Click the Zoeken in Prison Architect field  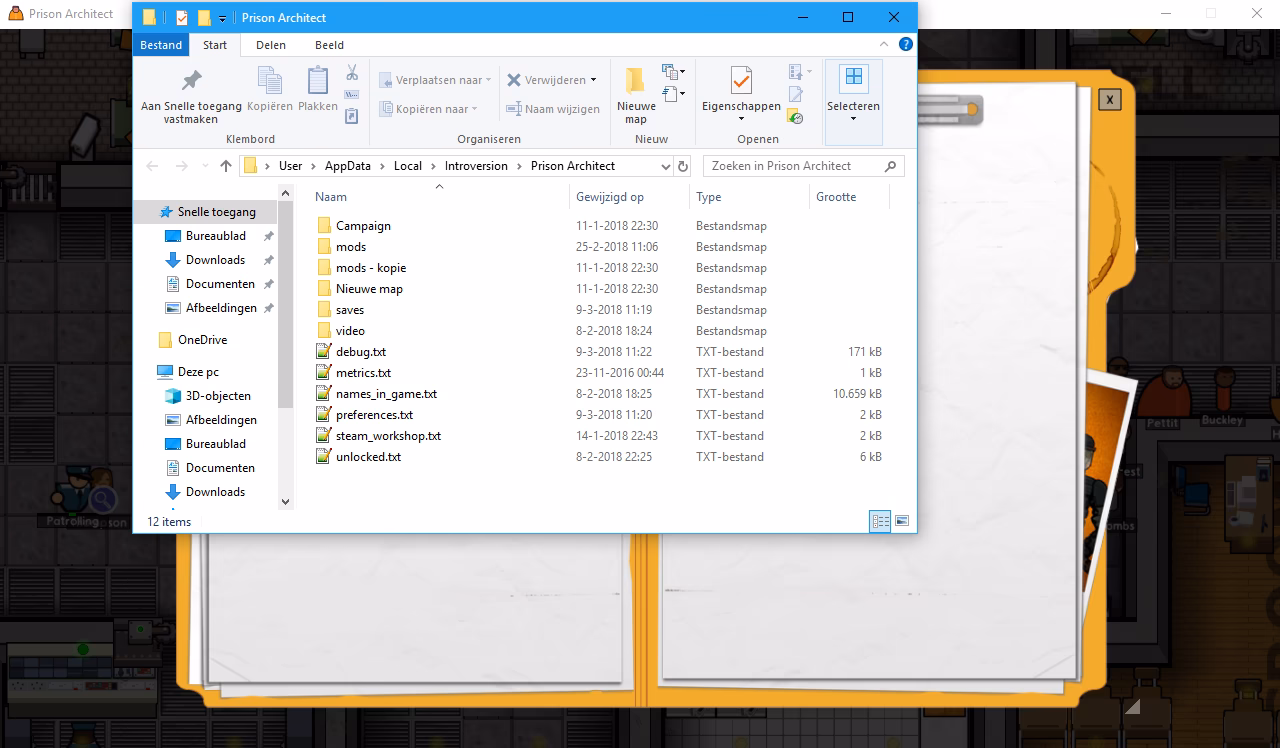pyautogui.click(x=803, y=166)
